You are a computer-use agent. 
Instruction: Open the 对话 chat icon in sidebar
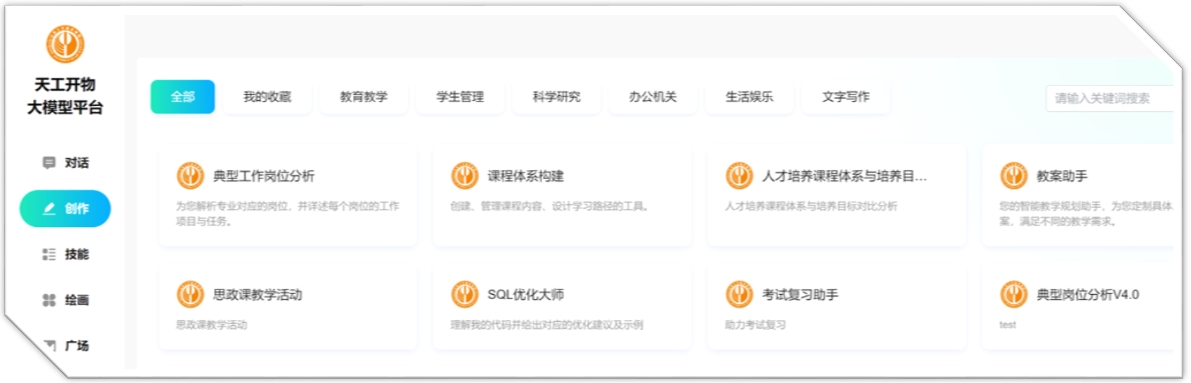[x=49, y=163]
